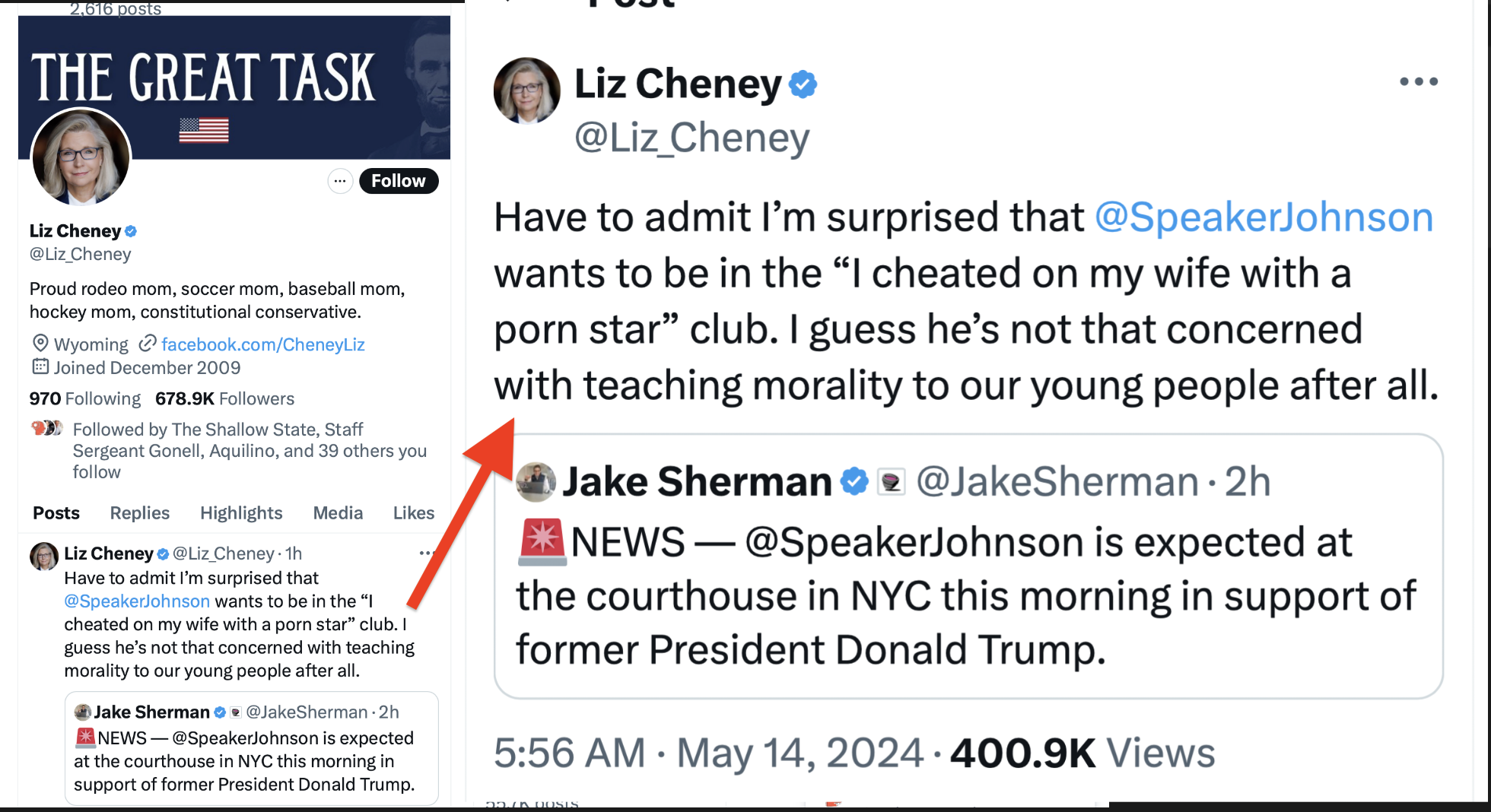Viewport: 1491px width, 812px height.
Task: Switch to the Replies tab
Action: [140, 513]
